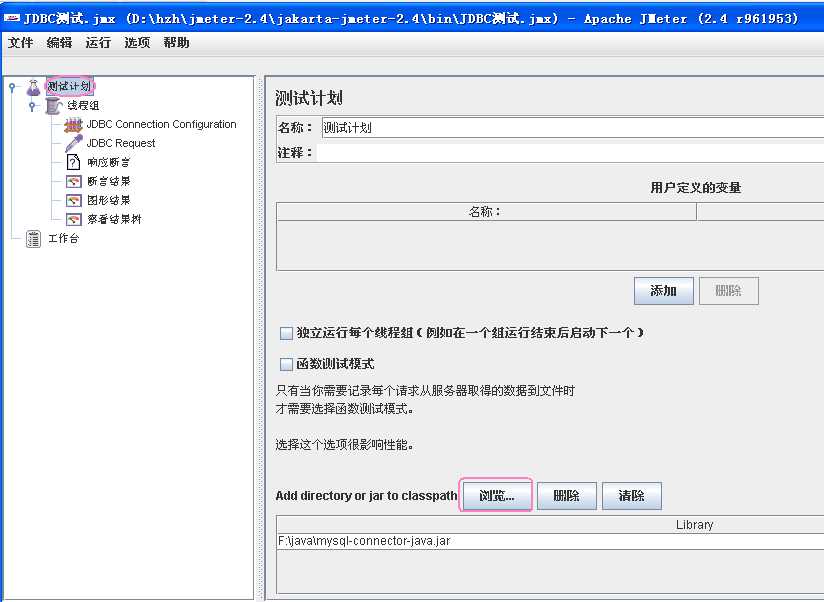Open the 帮助 menu
The width and height of the screenshot is (824, 602).
click(176, 43)
